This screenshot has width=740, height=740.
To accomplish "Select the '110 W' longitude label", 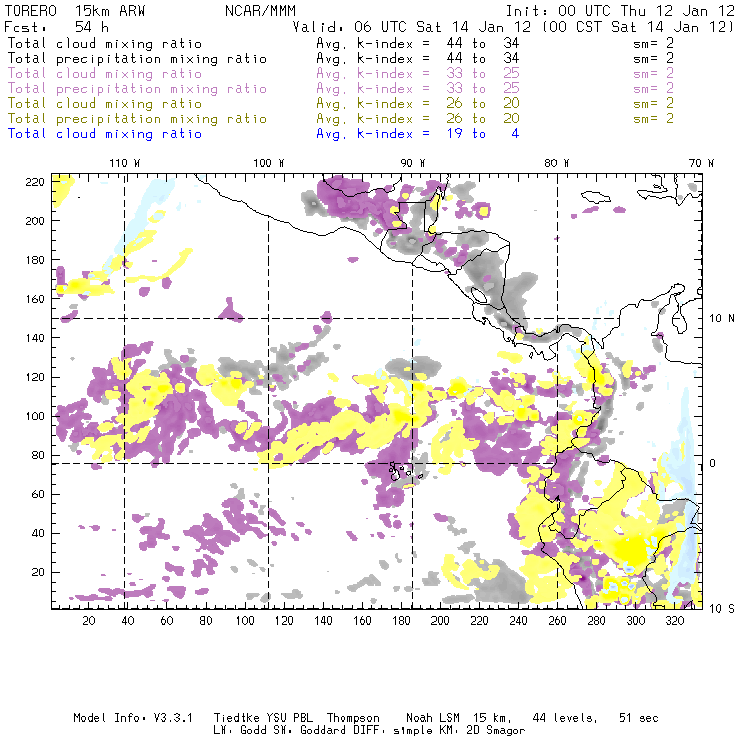I will (125, 163).
